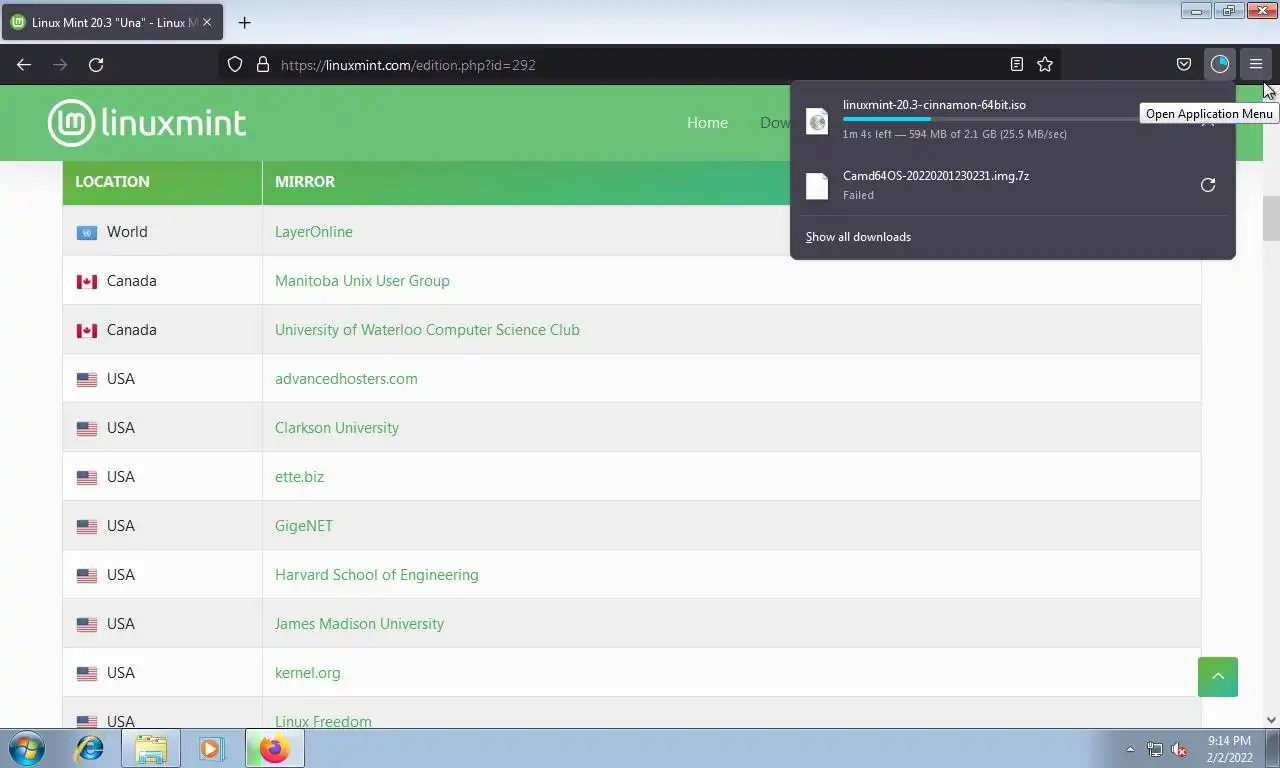Screen dimensions: 1280x768
Task: Open a new browser tab
Action: (x=244, y=22)
